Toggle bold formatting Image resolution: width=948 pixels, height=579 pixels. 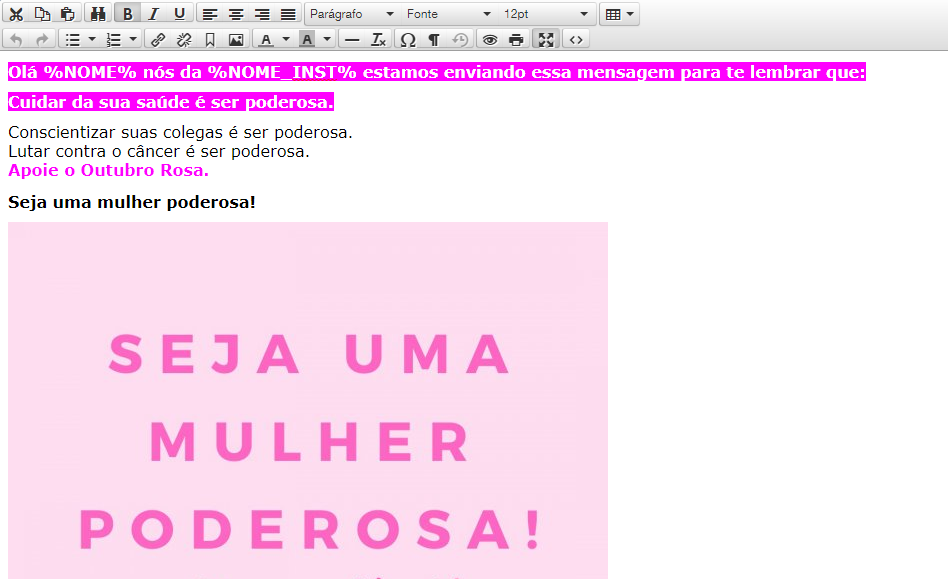[x=127, y=13]
